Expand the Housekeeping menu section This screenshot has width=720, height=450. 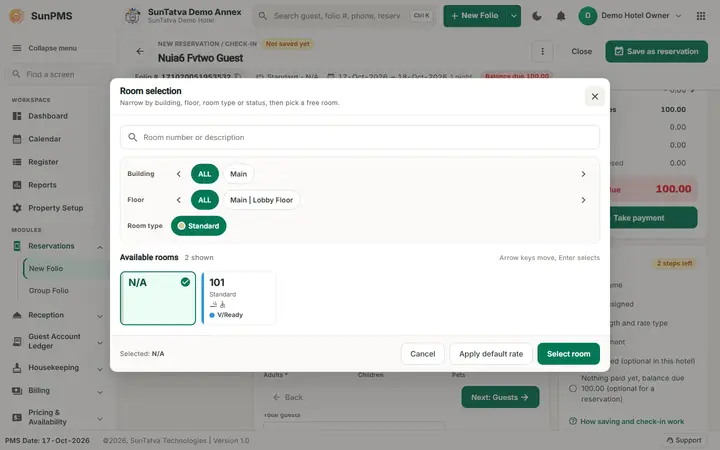[x=100, y=369]
